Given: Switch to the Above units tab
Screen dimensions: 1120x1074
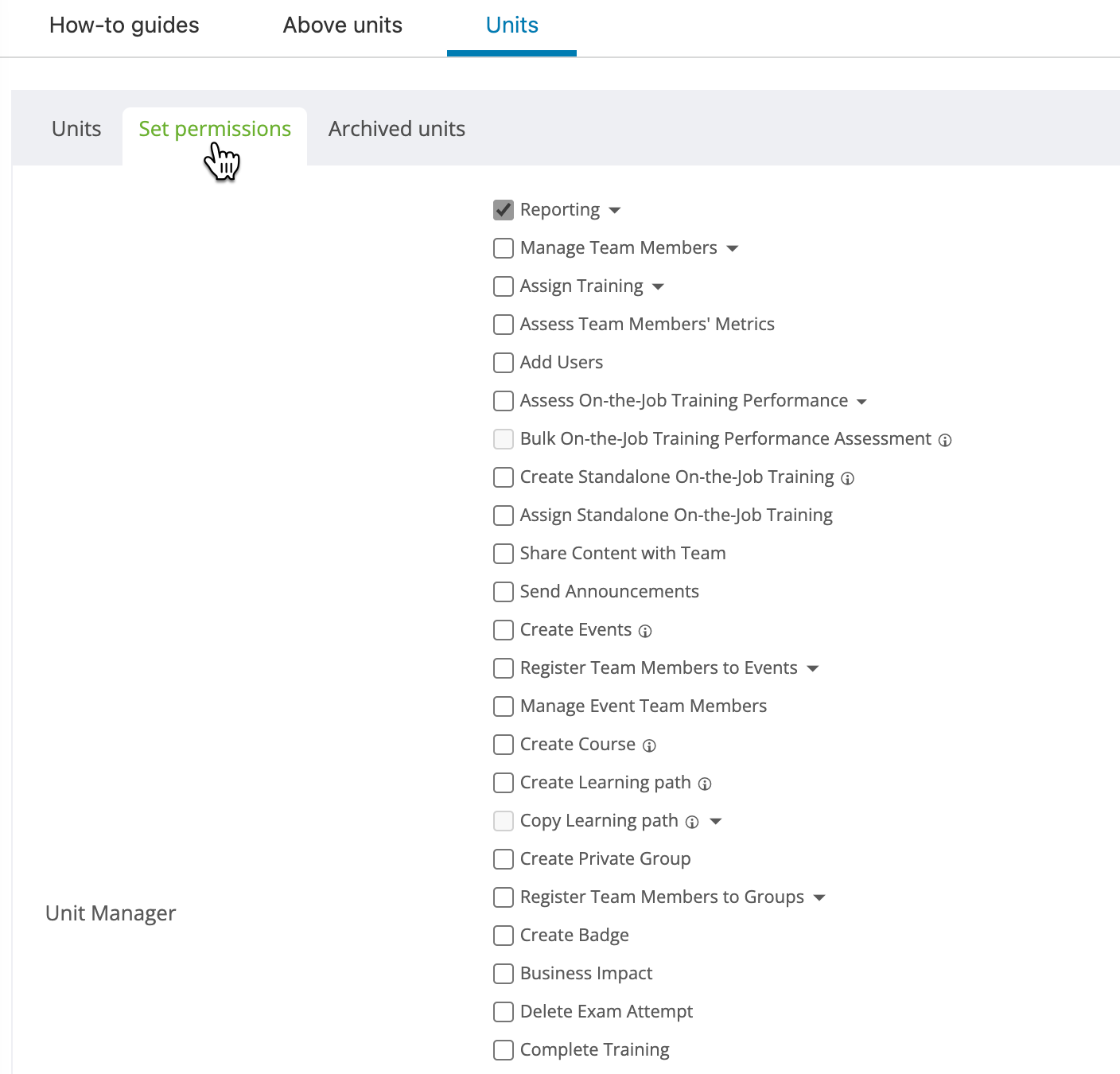Looking at the screenshot, I should pyautogui.click(x=343, y=25).
